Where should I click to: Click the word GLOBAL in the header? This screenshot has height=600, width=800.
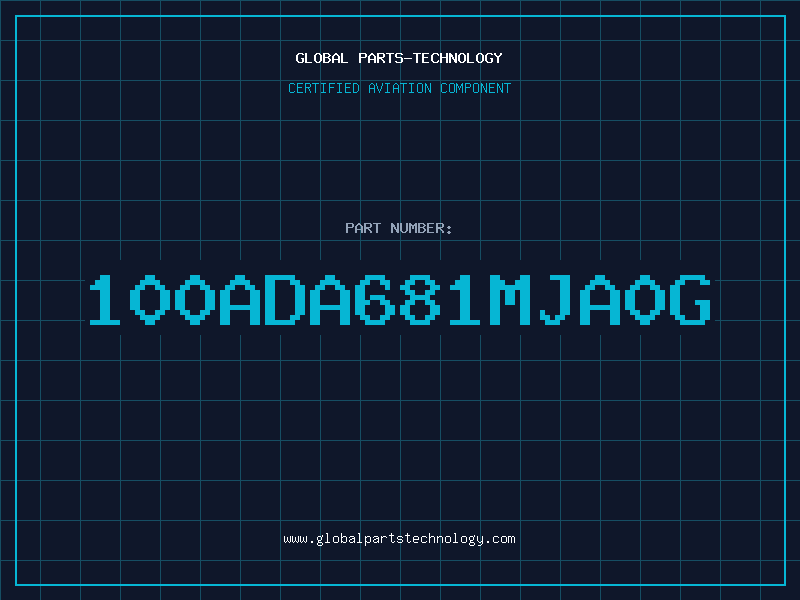coord(322,58)
